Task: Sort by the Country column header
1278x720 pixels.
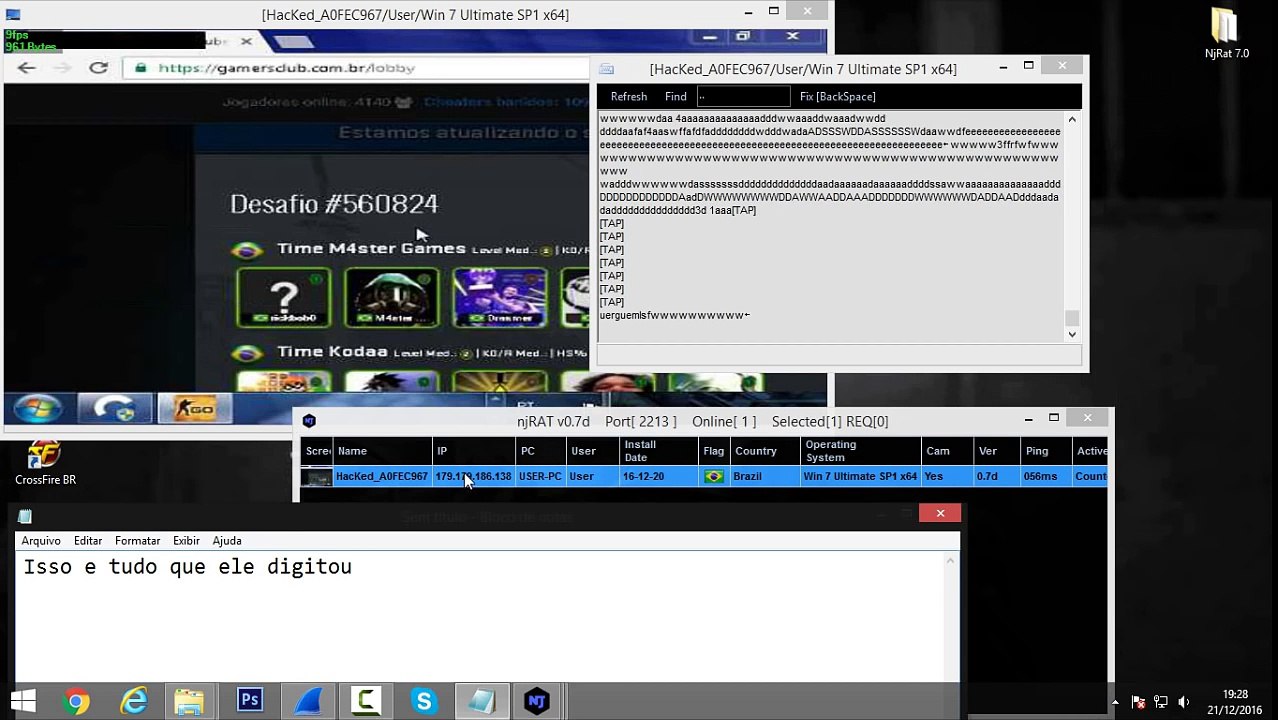Action: pos(765,451)
